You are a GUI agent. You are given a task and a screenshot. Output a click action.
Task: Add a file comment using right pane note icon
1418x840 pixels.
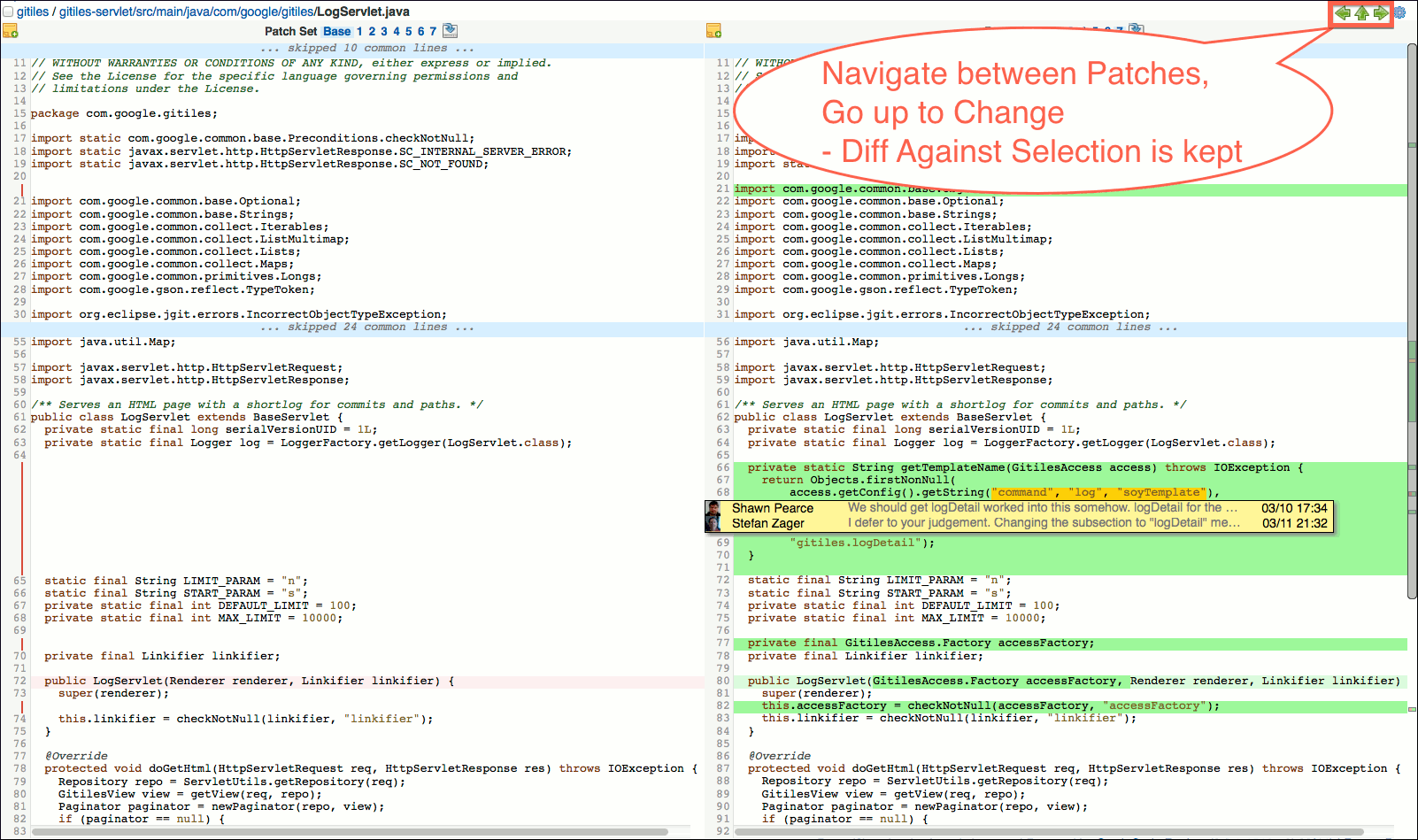(715, 30)
